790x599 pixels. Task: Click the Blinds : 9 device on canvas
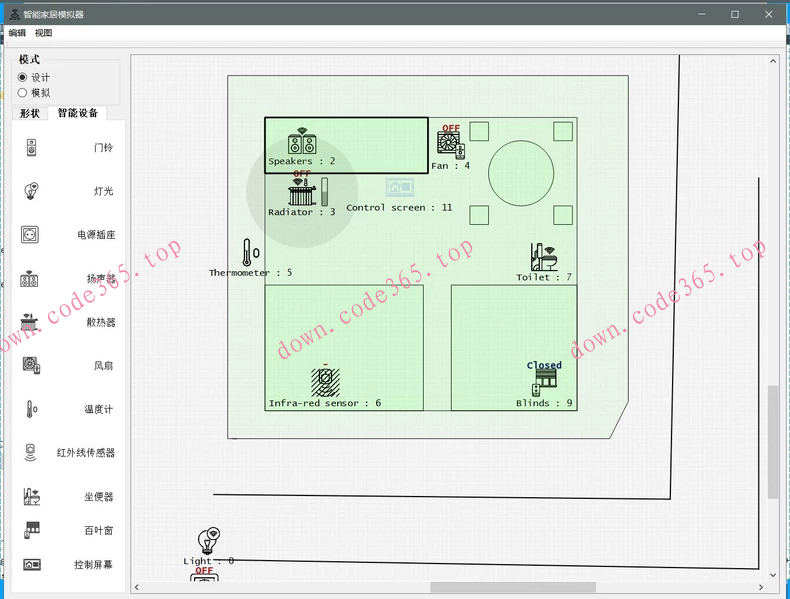pos(544,383)
